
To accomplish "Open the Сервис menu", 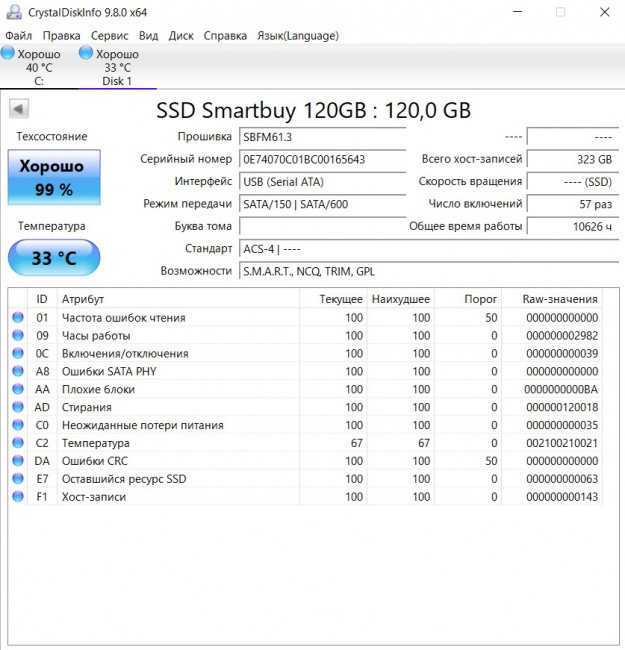I will (x=109, y=36).
